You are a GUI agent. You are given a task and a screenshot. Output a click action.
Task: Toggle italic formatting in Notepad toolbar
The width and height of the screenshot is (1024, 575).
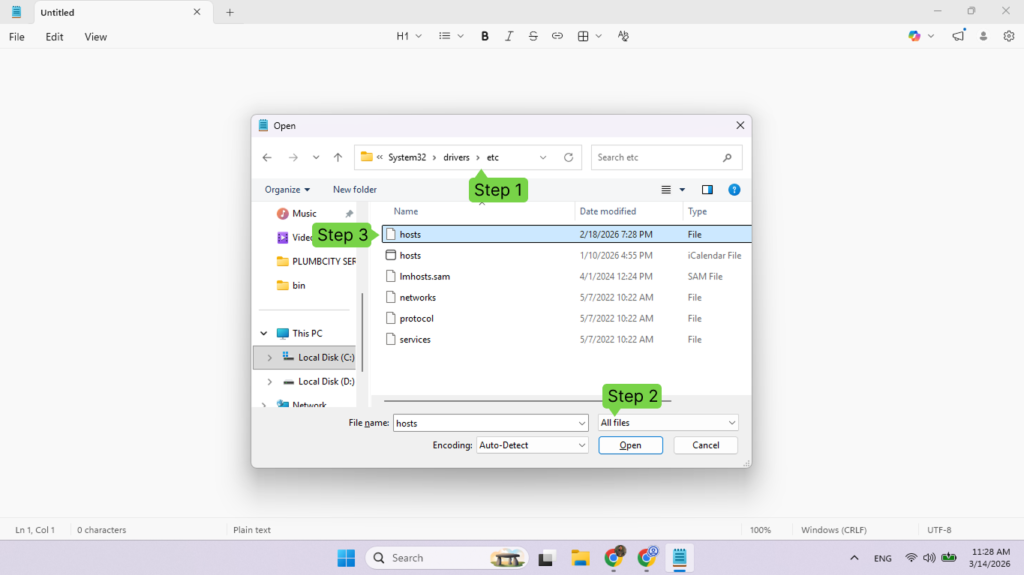click(x=509, y=36)
